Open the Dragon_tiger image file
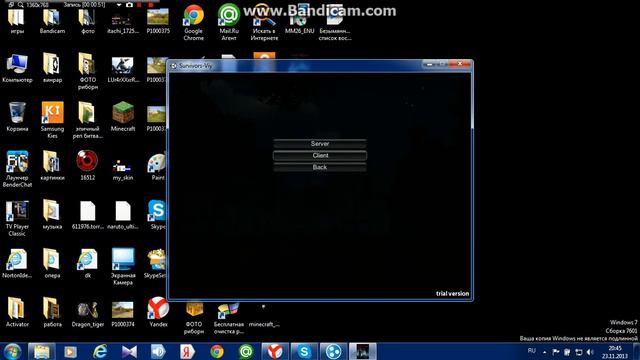640x360 pixels. [x=87, y=314]
